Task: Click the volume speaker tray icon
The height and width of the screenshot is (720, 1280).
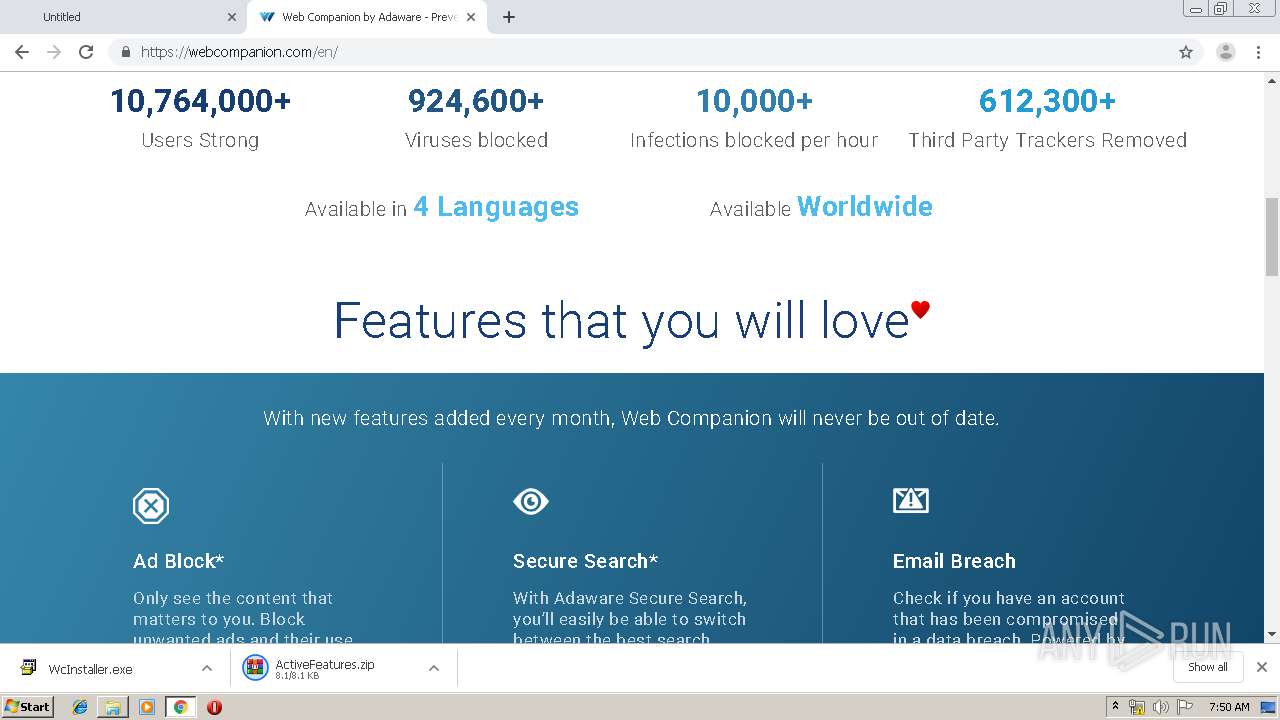Action: 1161,707
